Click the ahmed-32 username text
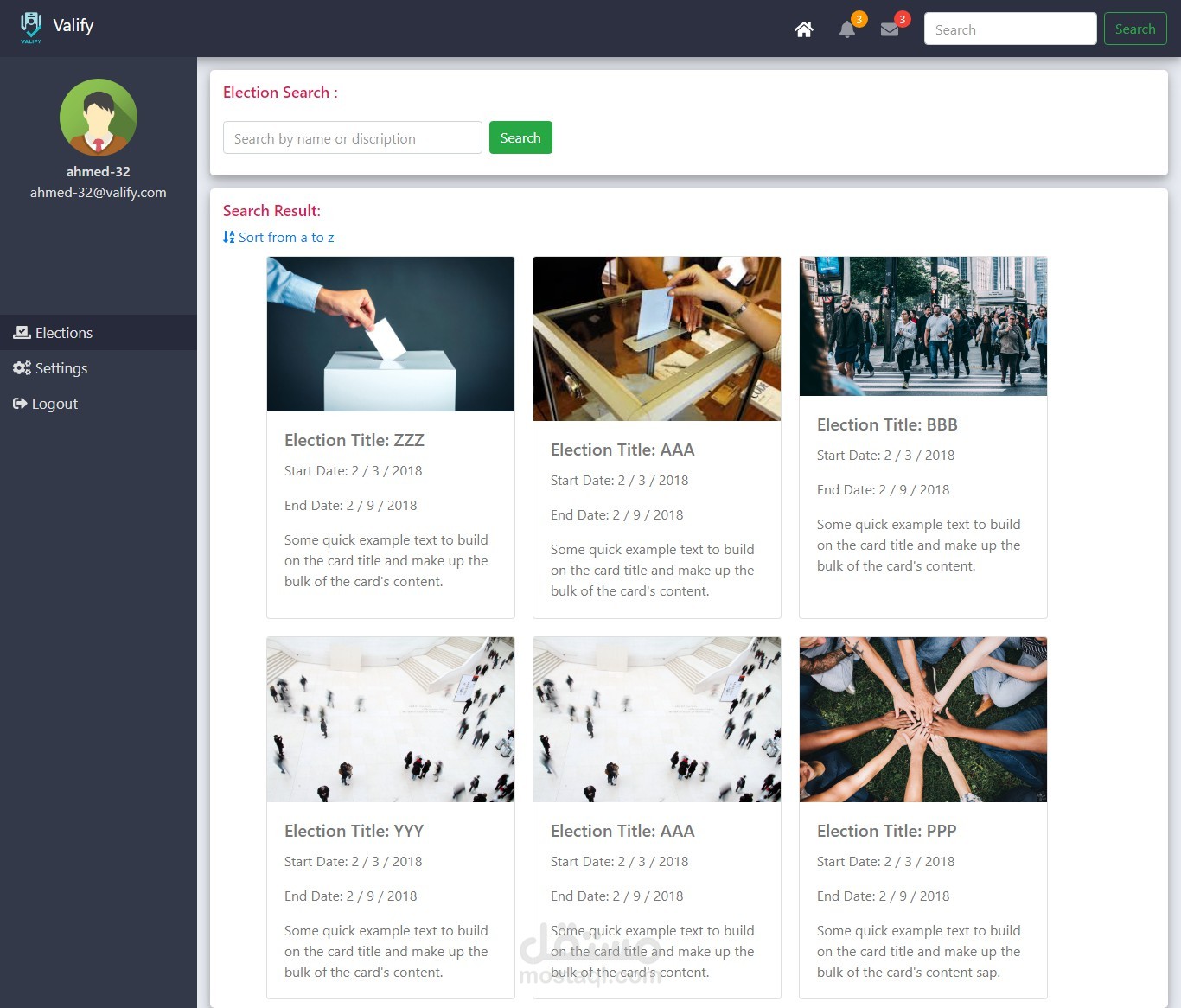The image size is (1181, 1008). click(99, 171)
